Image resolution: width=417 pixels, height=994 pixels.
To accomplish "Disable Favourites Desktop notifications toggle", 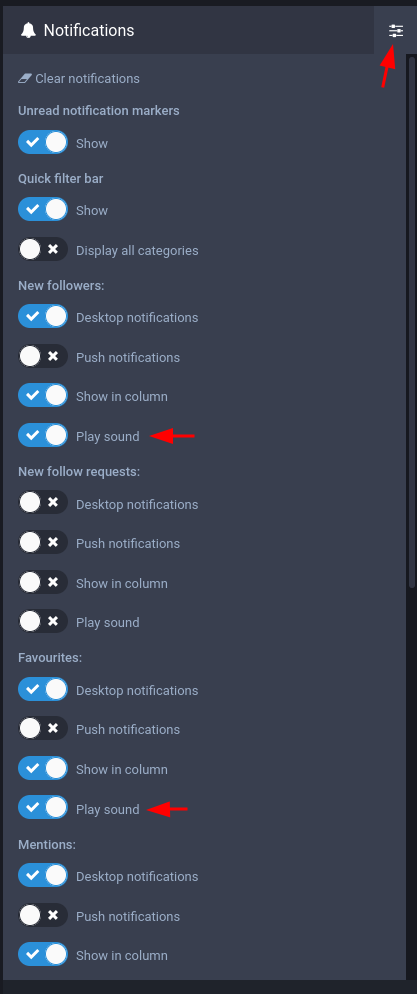I will [43, 690].
